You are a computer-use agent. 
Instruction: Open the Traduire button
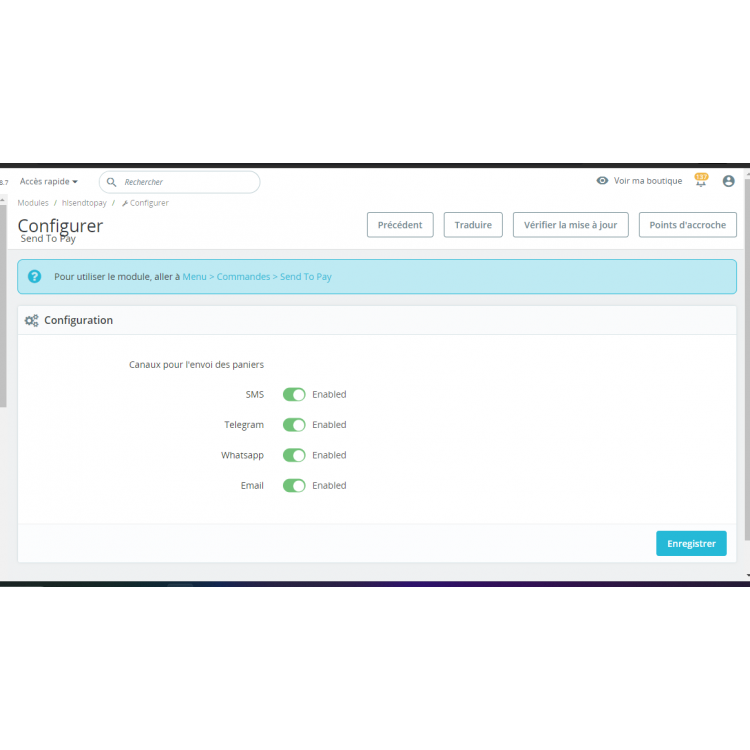pos(473,225)
